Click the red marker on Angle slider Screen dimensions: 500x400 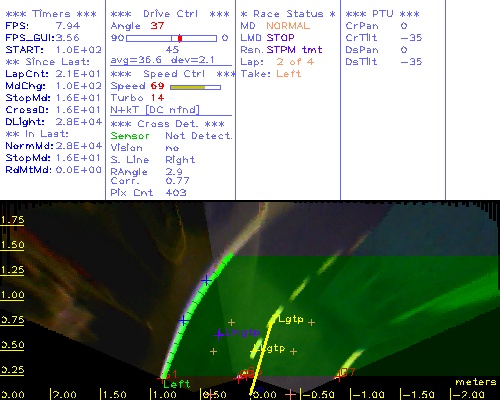(x=180, y=38)
